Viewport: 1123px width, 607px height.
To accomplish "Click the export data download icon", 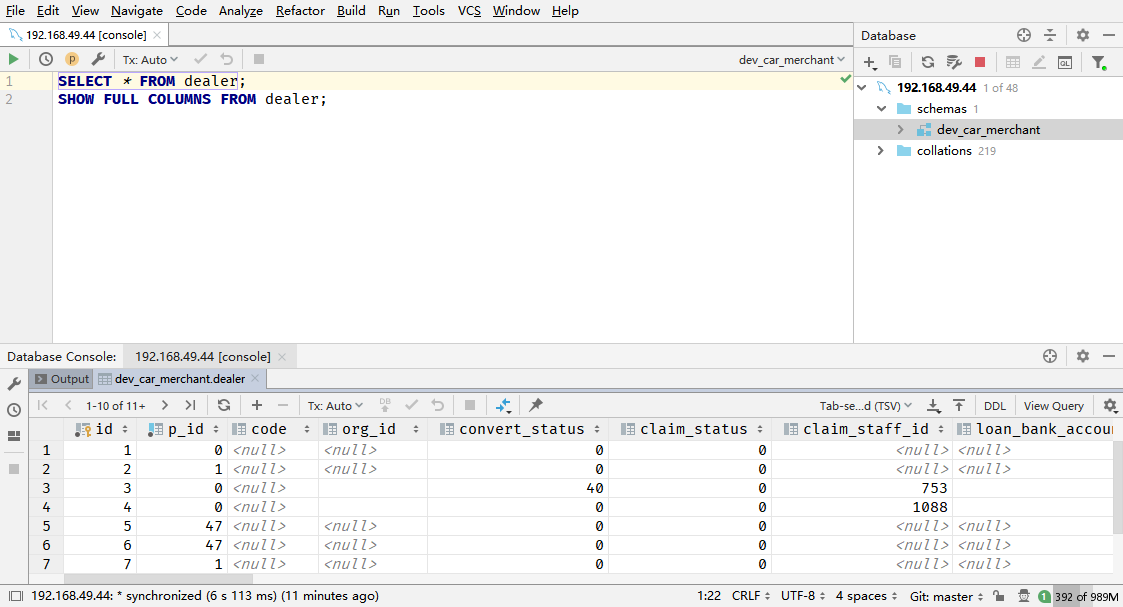I will (x=933, y=405).
